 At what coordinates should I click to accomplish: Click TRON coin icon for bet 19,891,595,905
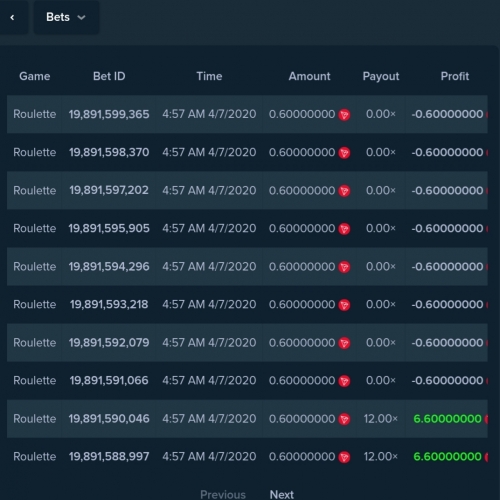point(344,229)
